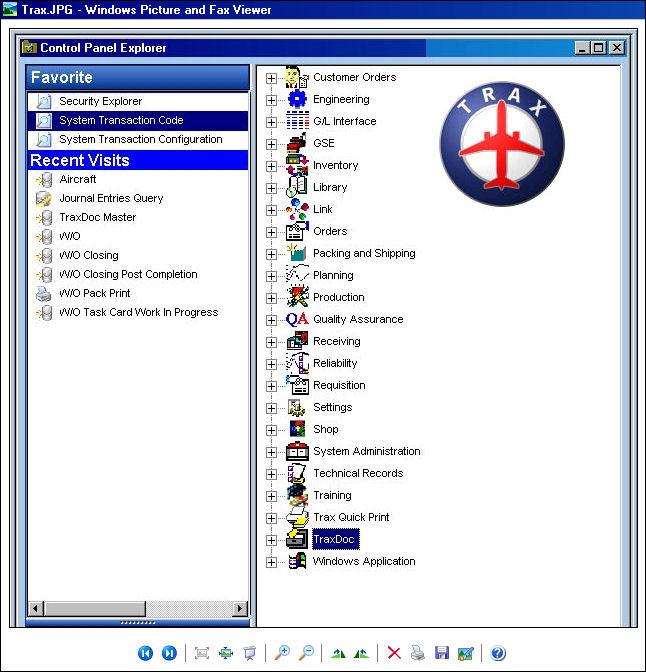646x672 pixels.
Task: Click the Planning chart icon
Action: pos(297,275)
